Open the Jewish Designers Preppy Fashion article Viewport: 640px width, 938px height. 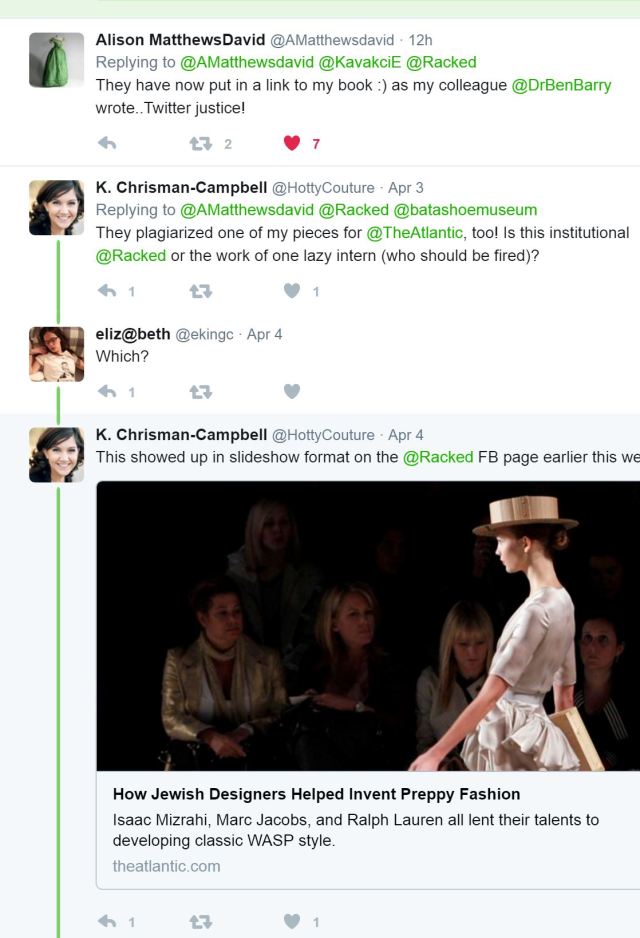pyautogui.click(x=316, y=794)
